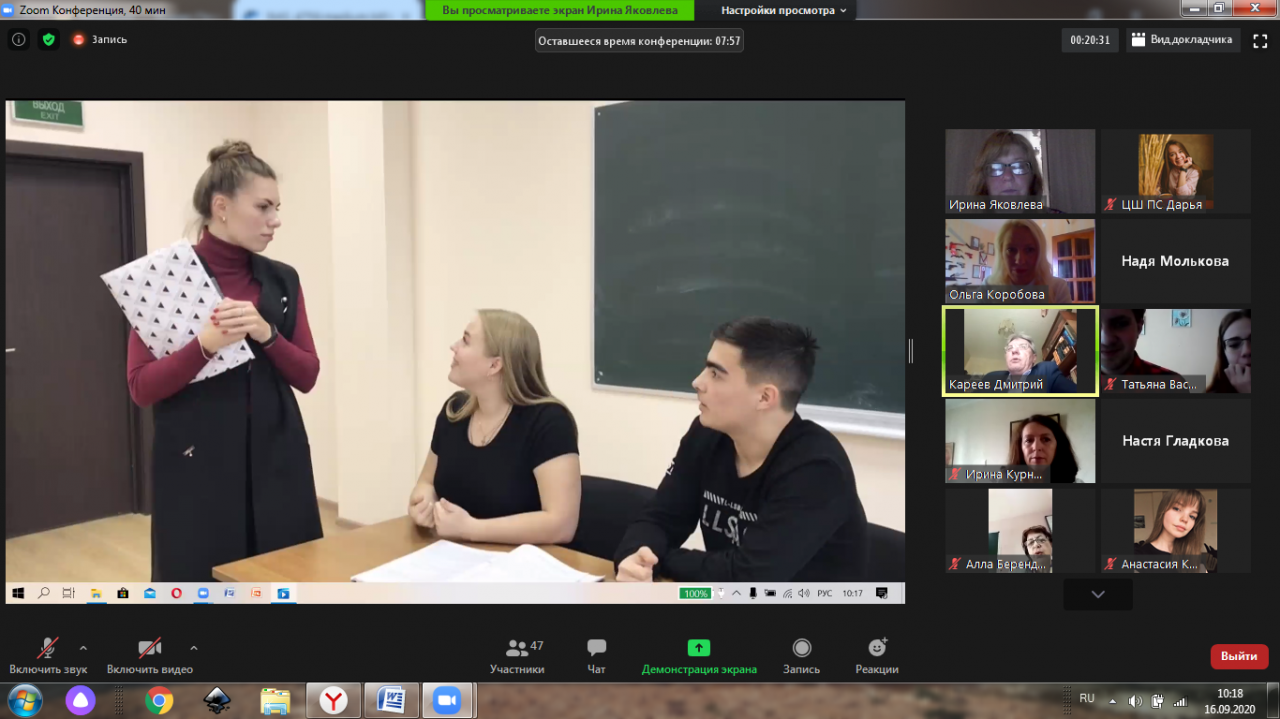The image size is (1280, 719).
Task: Expand video options arrow beside camera
Action: (x=194, y=647)
